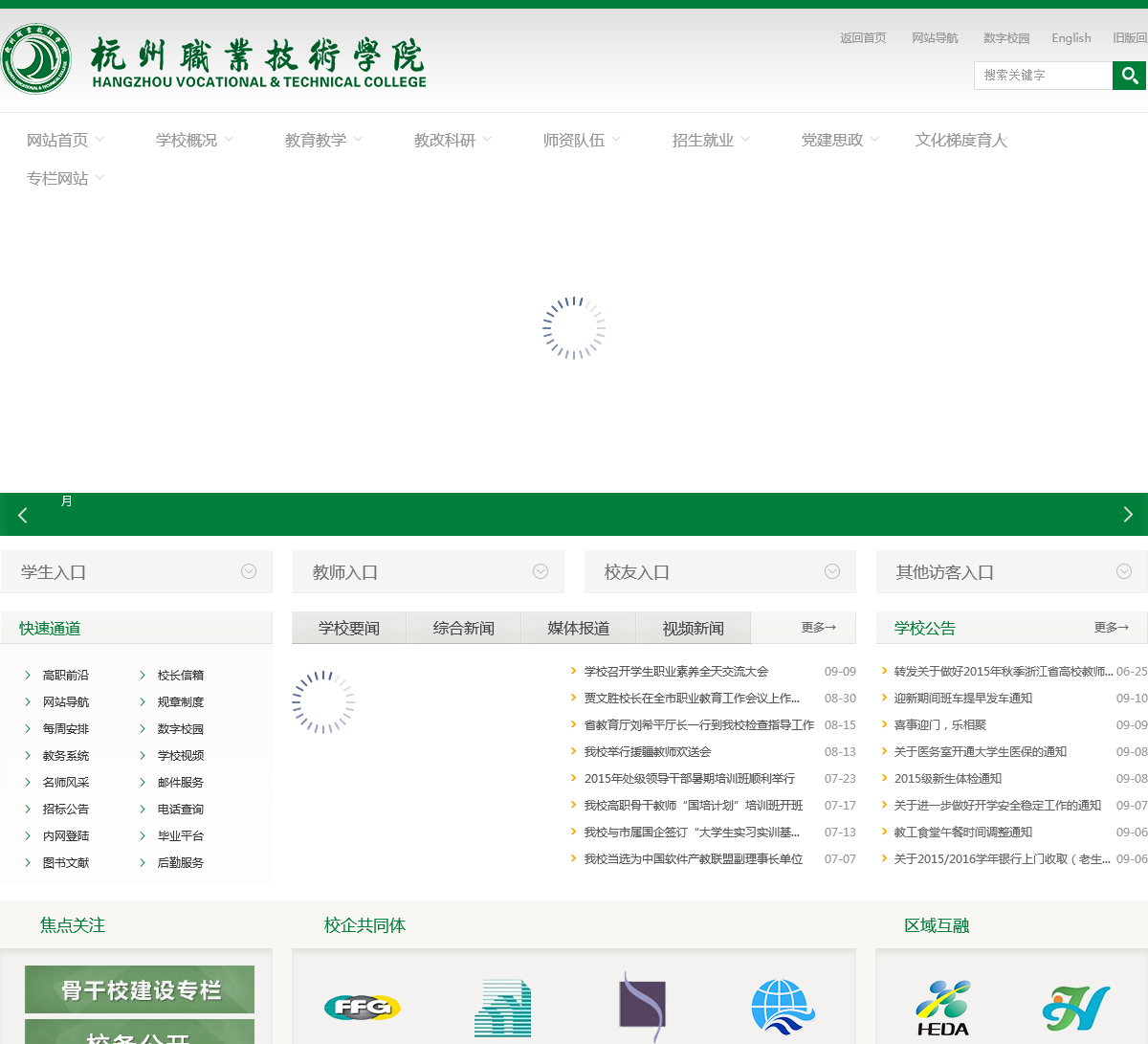Go to previous slide with left arrow
1148x1044 pixels.
[x=23, y=515]
